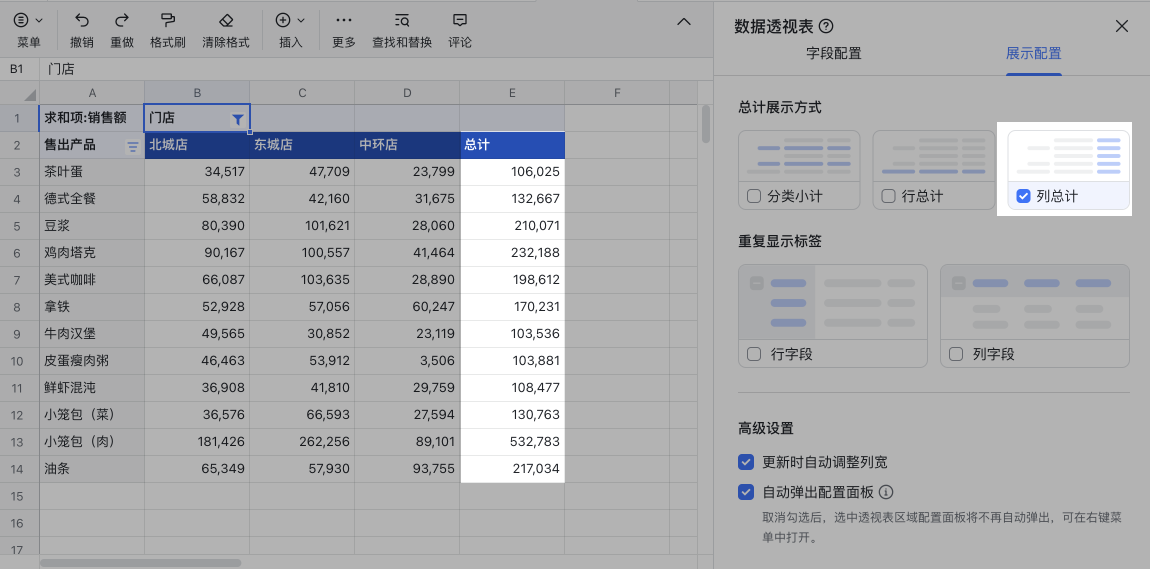Click the Undo (撤销) icon
Screen dimensions: 1150x569
click(x=82, y=20)
